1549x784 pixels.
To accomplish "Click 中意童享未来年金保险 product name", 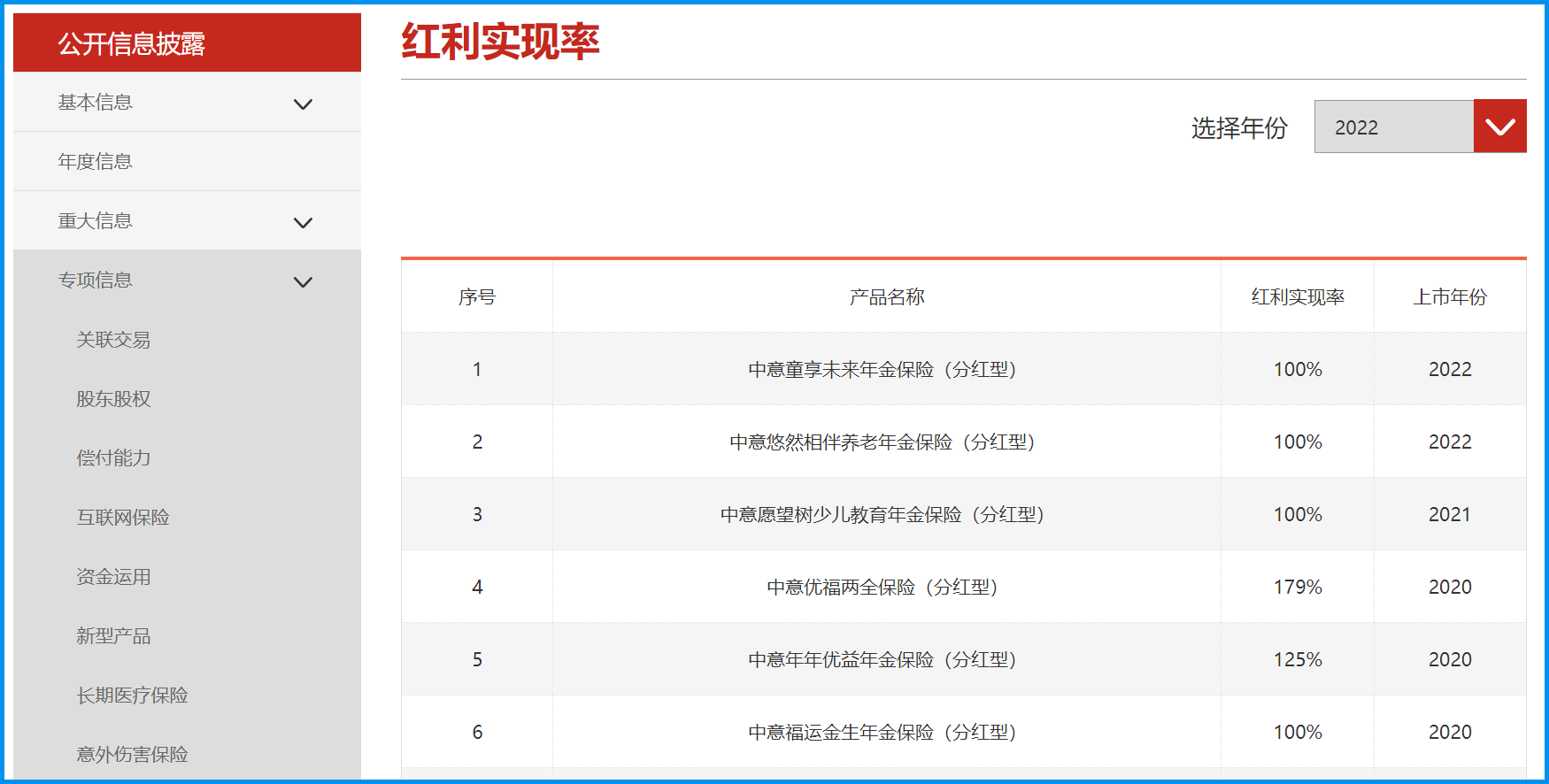I will point(882,370).
